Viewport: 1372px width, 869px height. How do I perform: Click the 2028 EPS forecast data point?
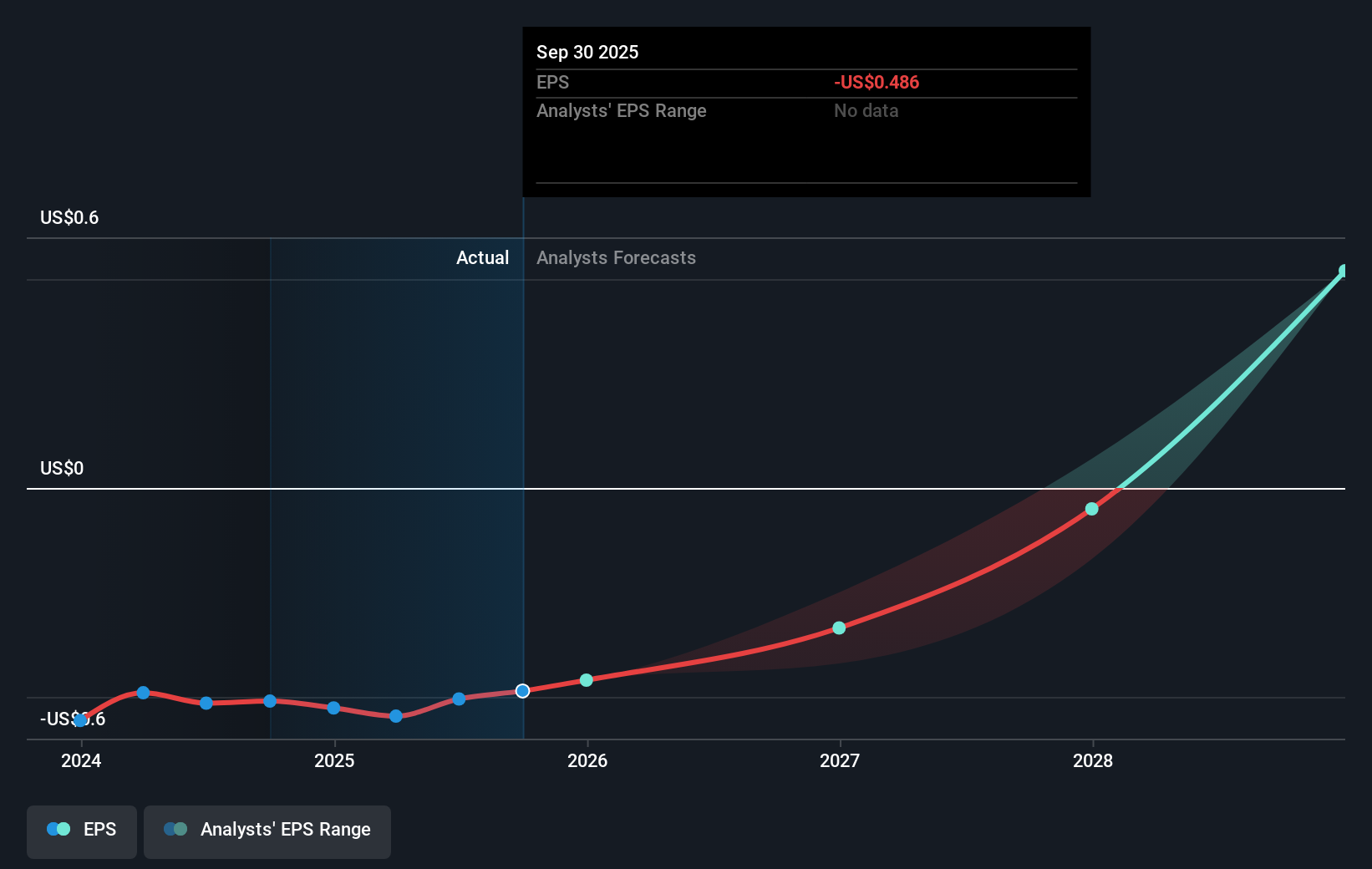click(1091, 509)
